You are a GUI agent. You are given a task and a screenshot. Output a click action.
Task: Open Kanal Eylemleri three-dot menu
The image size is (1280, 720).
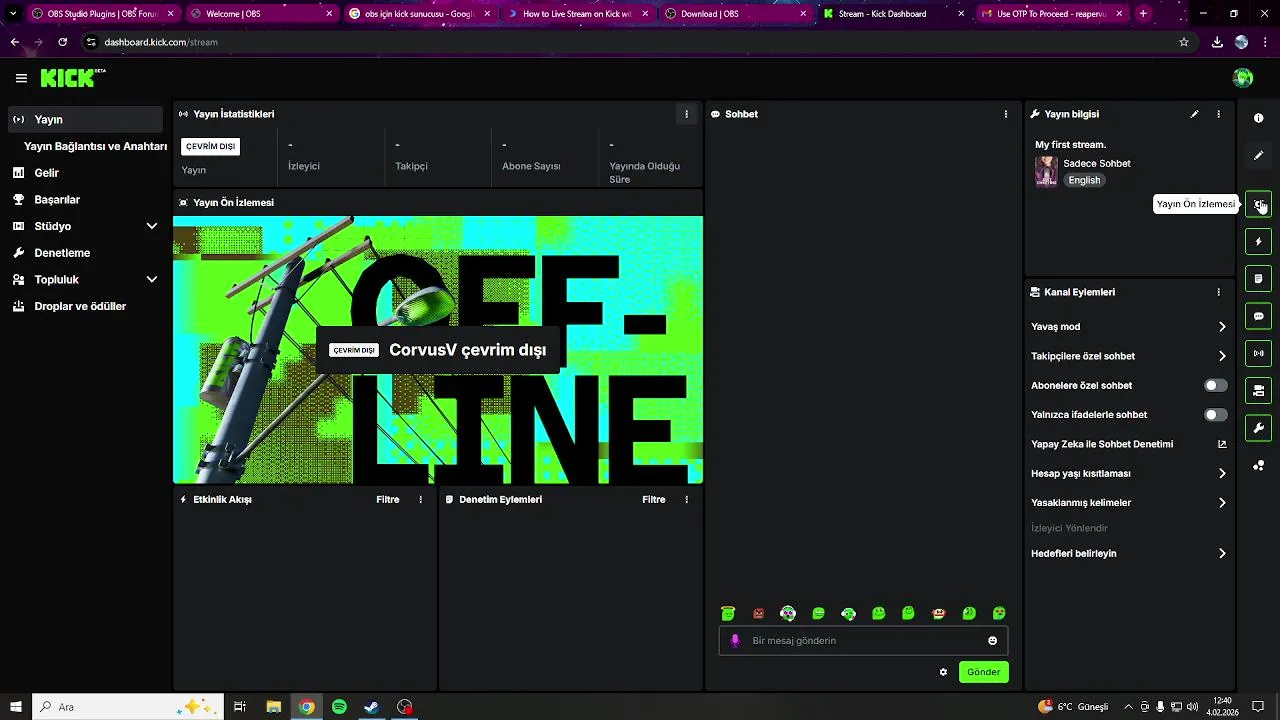[x=1218, y=292]
